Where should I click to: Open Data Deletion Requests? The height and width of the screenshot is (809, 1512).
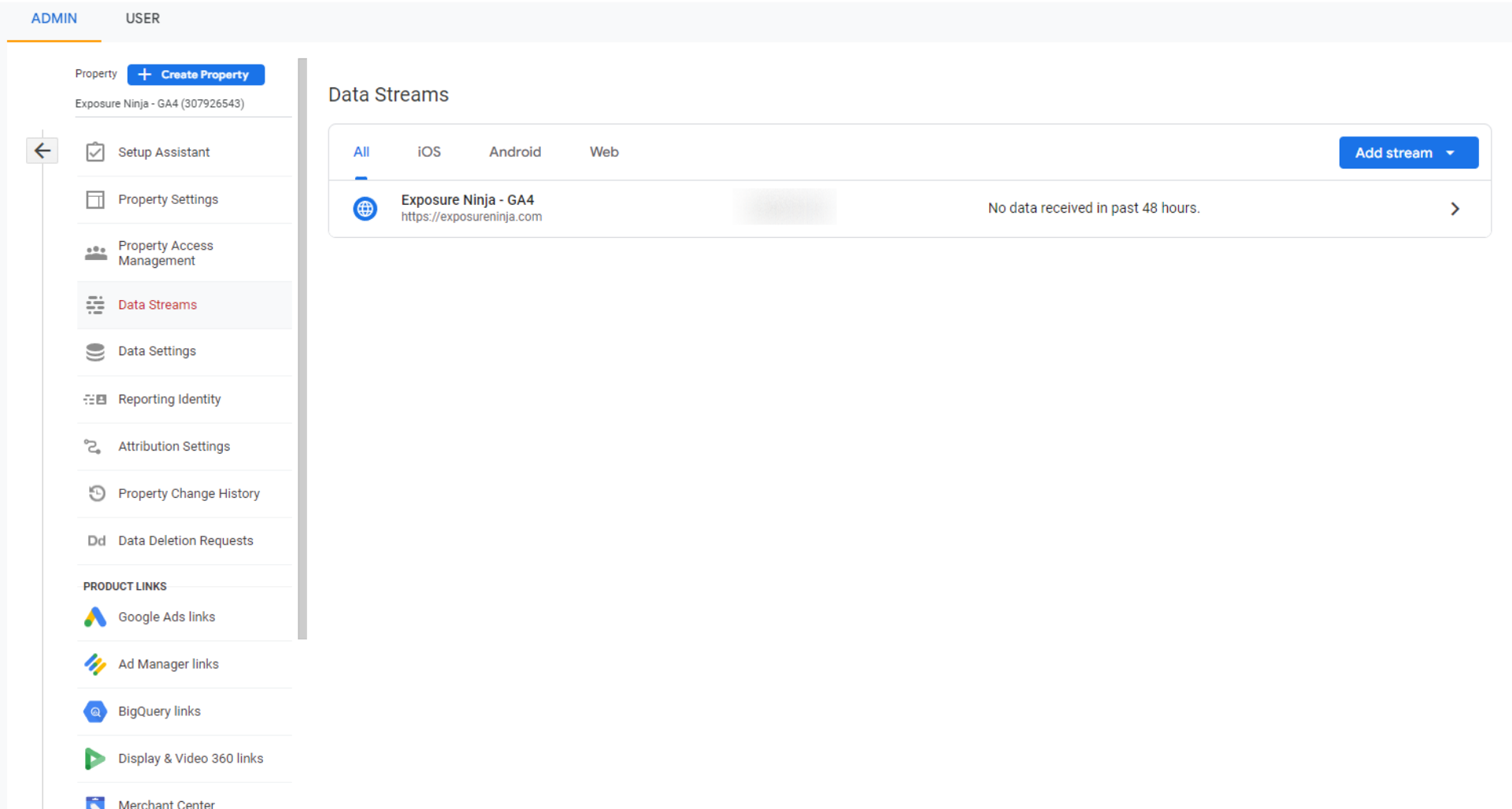pyautogui.click(x=184, y=540)
